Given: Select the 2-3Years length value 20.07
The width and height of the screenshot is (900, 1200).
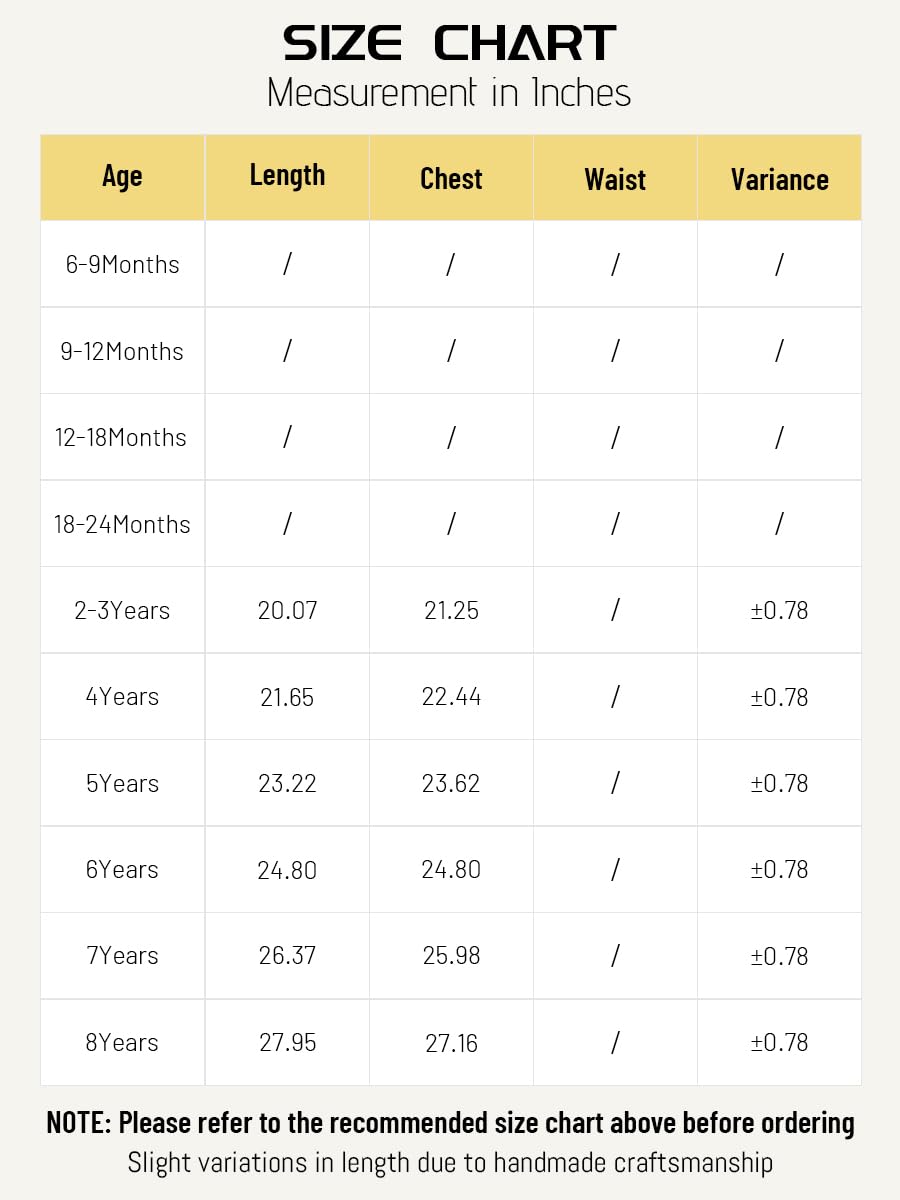Looking at the screenshot, I should click(x=287, y=610).
